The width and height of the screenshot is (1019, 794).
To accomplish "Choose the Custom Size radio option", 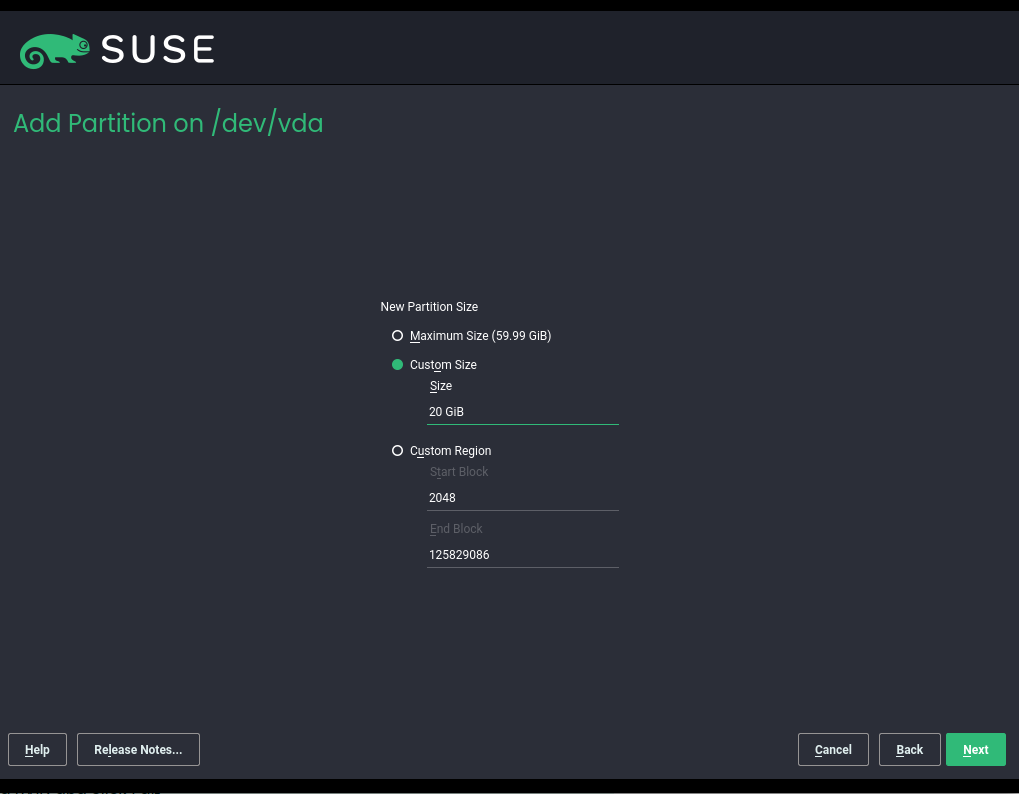I will pos(398,365).
